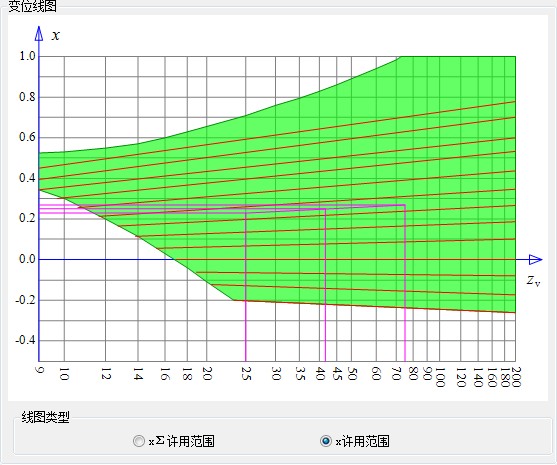Click the y-axis value 0.0

click(x=27, y=259)
